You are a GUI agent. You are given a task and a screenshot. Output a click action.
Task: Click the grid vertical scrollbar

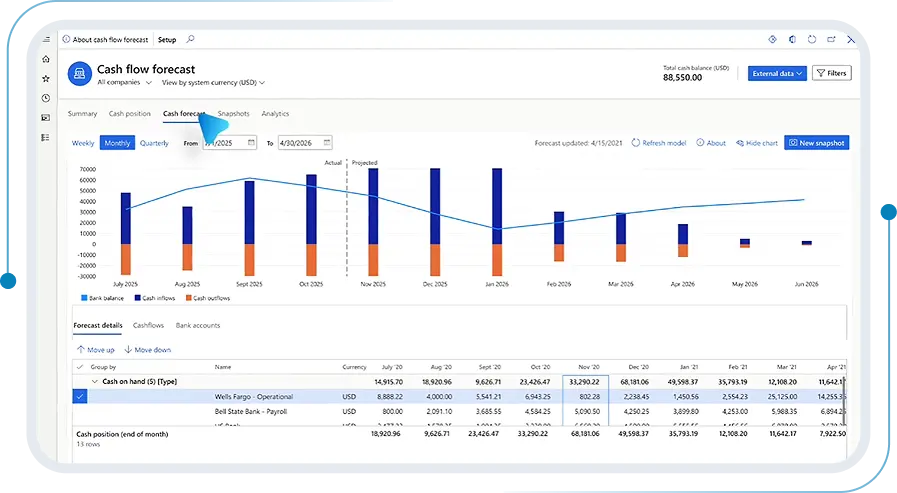[844, 400]
